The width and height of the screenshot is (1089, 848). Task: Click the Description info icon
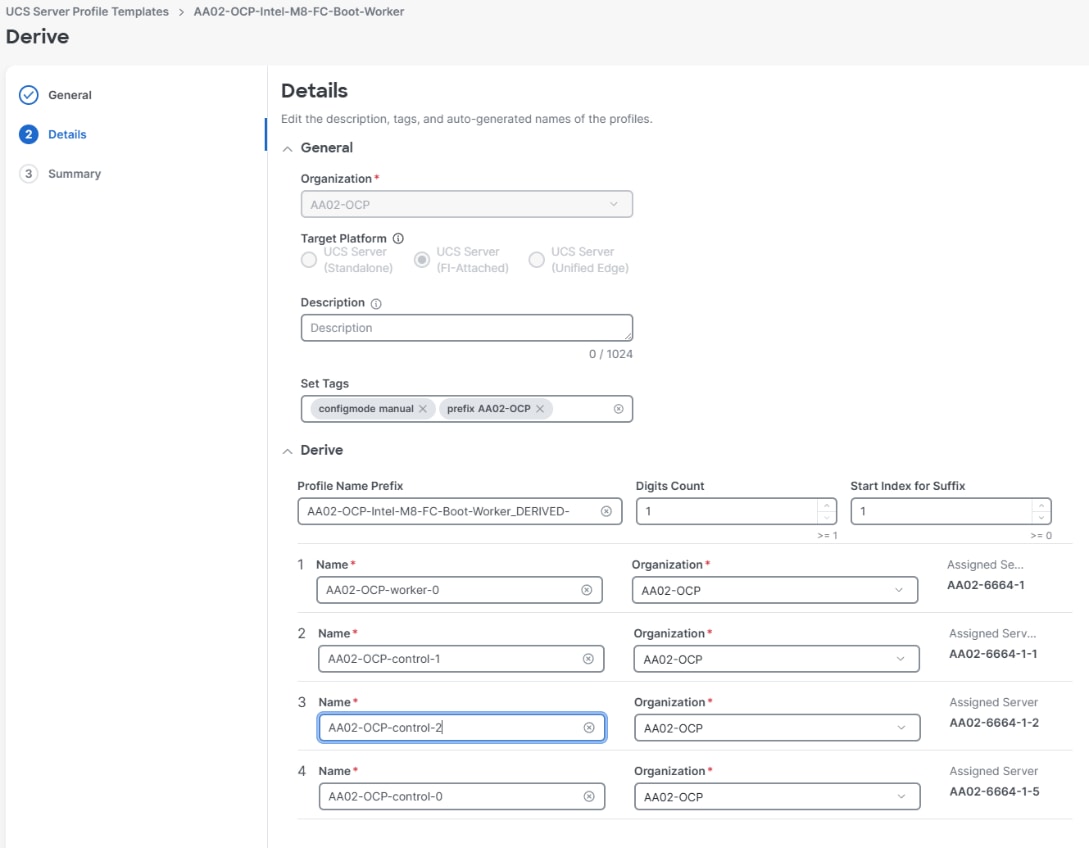[x=376, y=304]
